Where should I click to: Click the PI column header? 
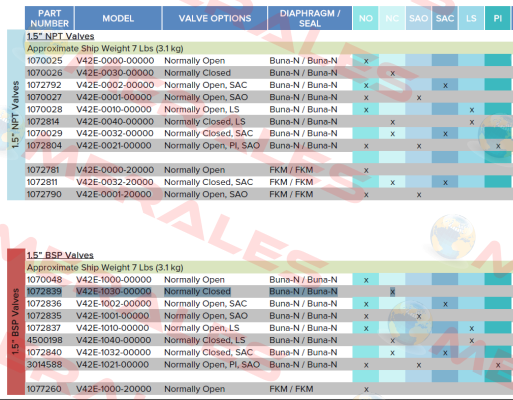click(497, 18)
